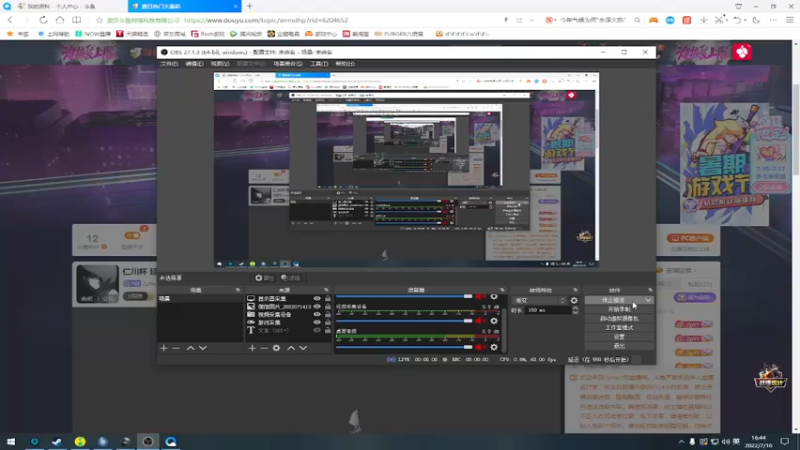The height and width of the screenshot is (450, 800).
Task: Remove selected source with the minus icon
Action: tap(264, 348)
